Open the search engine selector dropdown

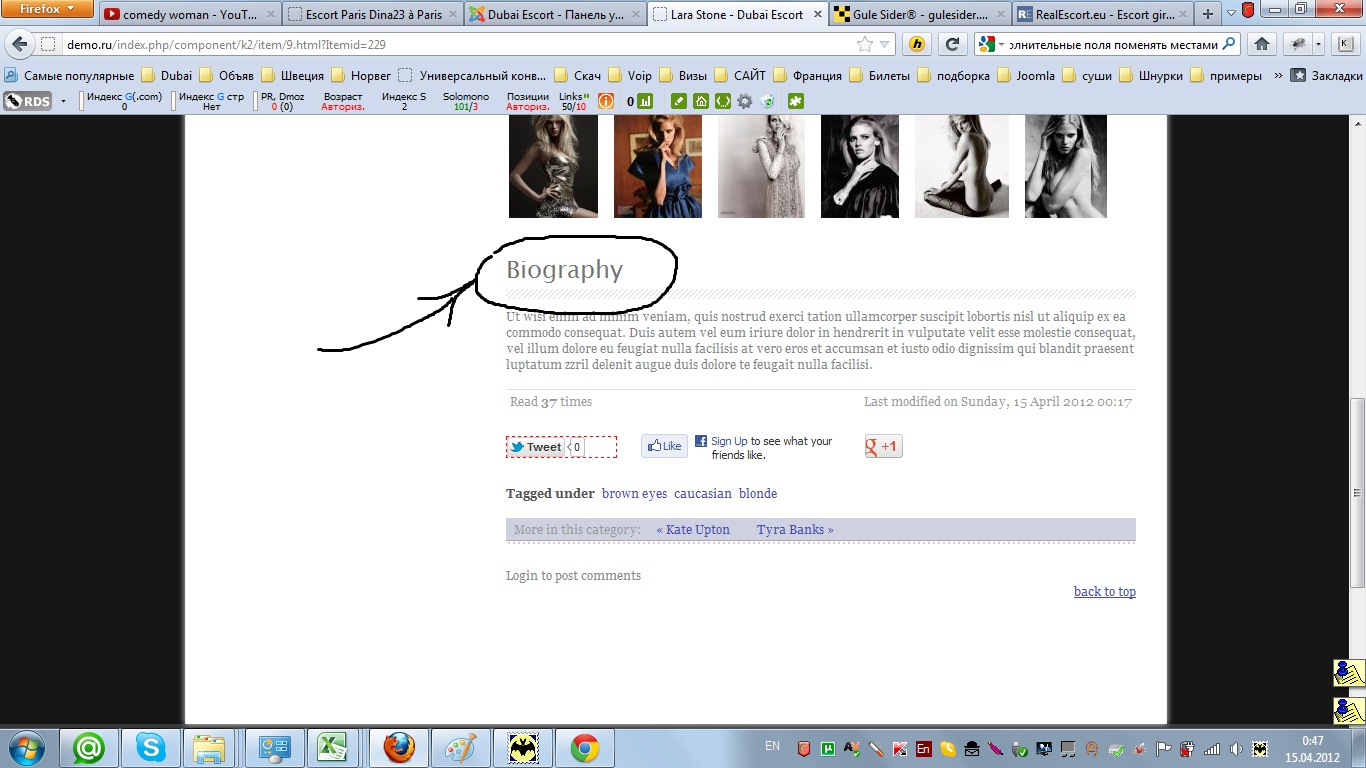pyautogui.click(x=991, y=44)
